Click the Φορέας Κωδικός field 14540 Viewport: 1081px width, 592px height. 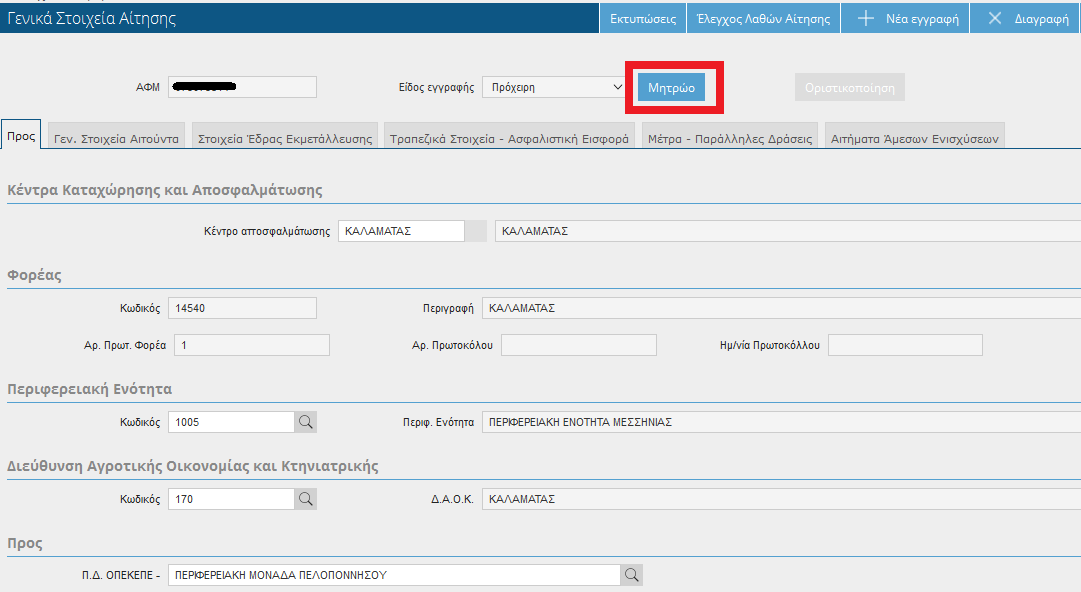(242, 308)
